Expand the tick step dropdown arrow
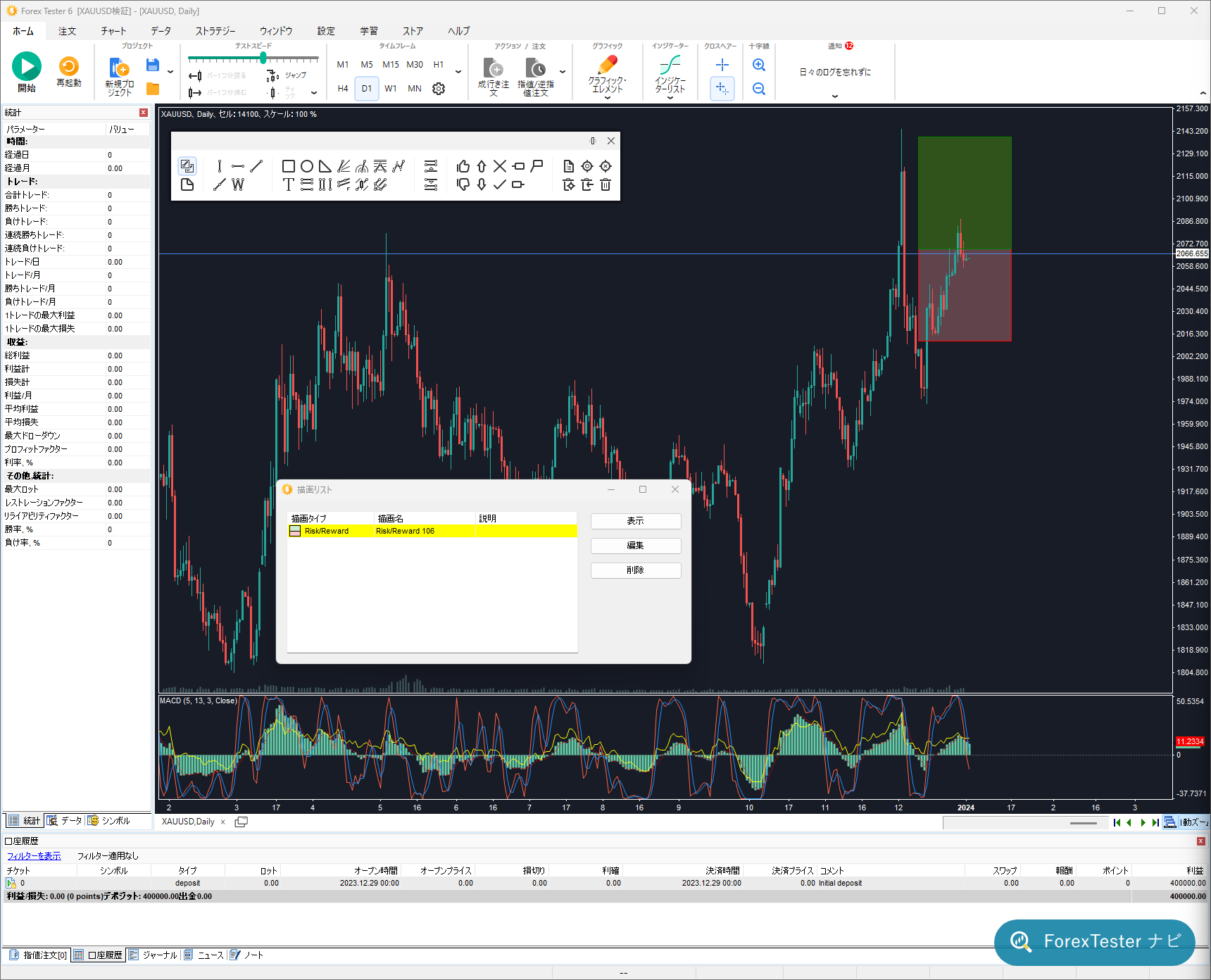Viewport: 1211px width, 980px height. tap(314, 93)
